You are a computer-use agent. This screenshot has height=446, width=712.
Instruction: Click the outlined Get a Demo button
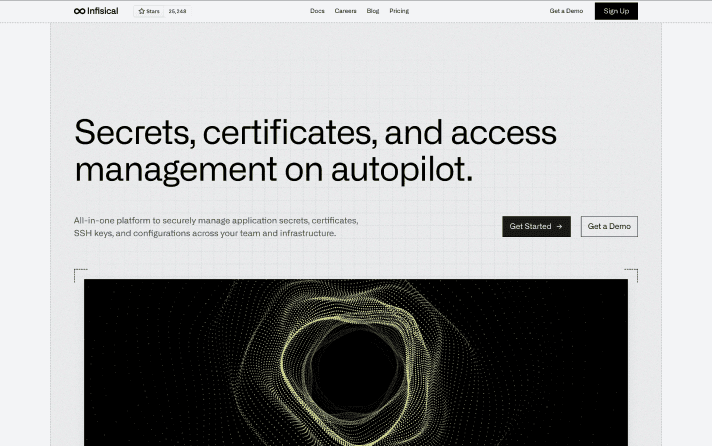click(609, 226)
